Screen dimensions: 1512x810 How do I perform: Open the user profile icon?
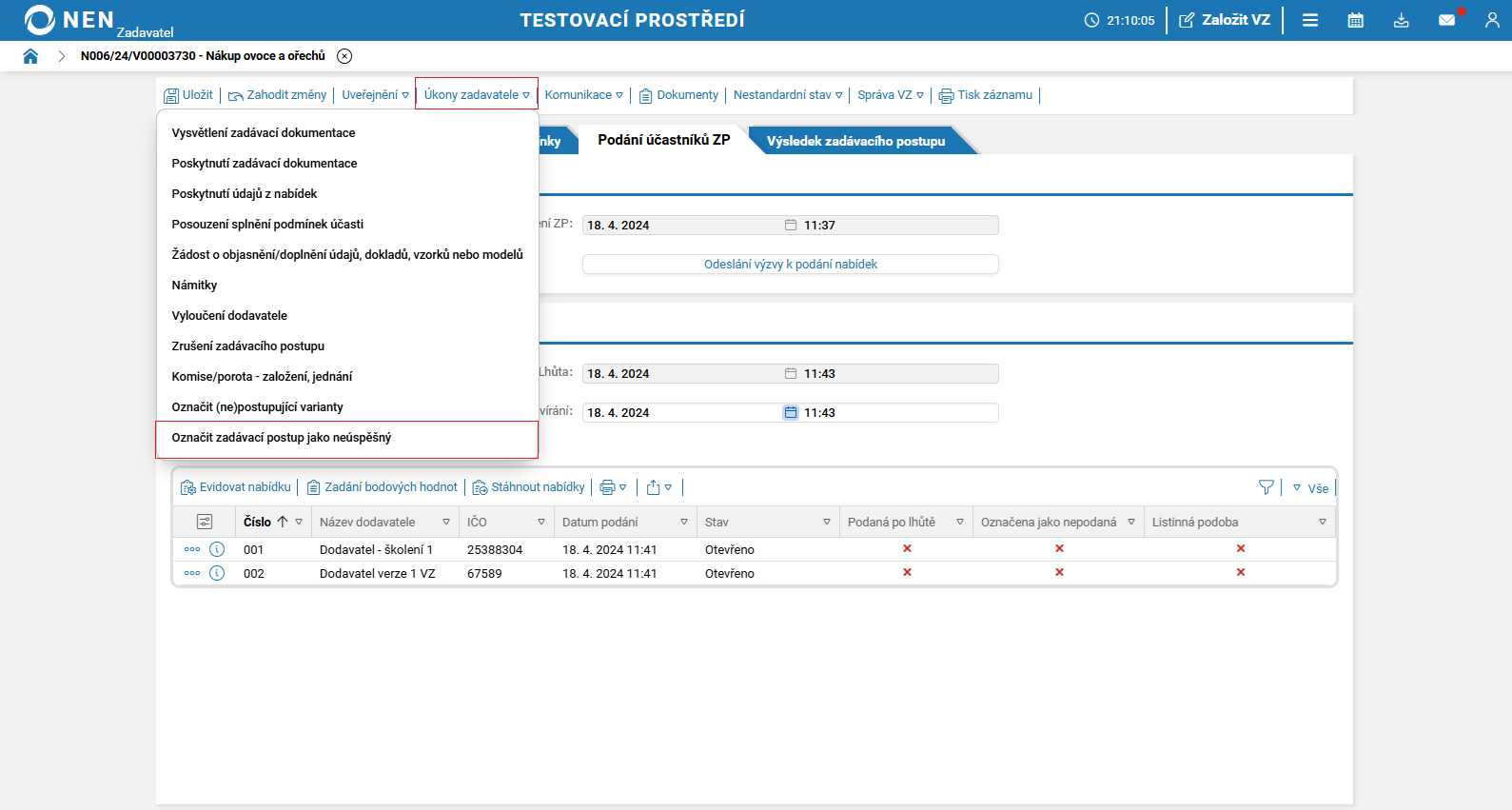coord(1491,20)
